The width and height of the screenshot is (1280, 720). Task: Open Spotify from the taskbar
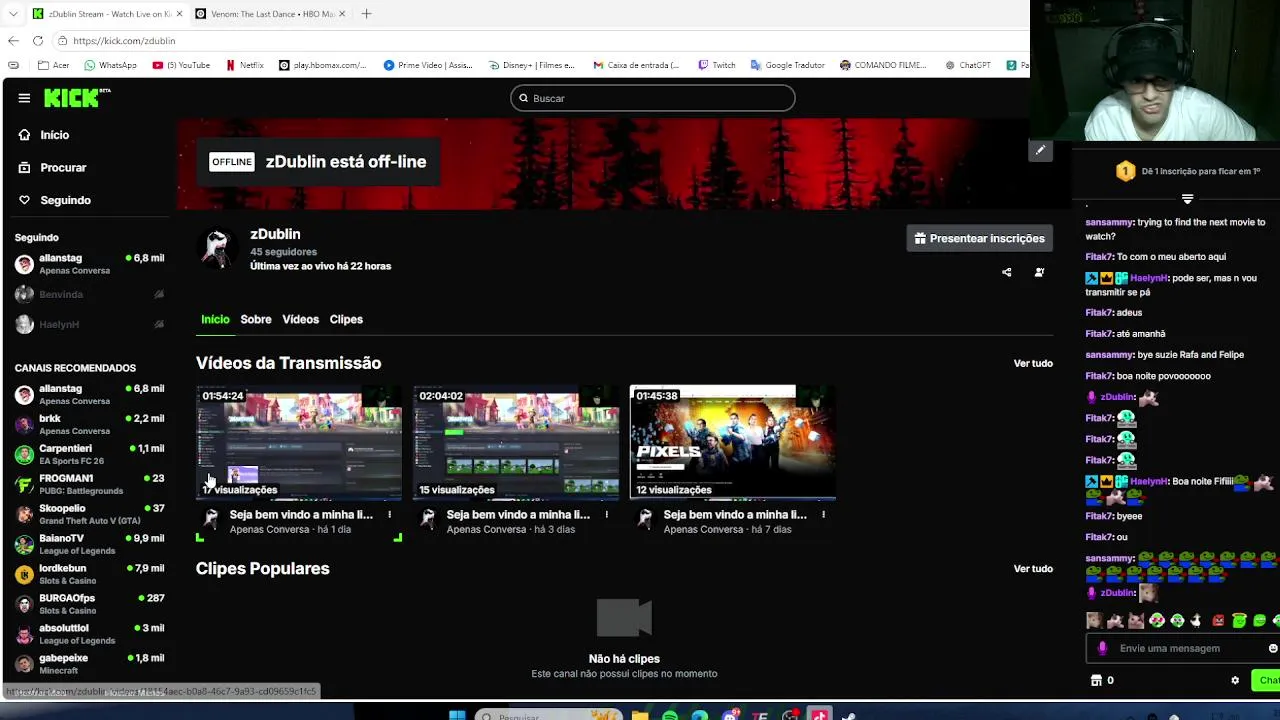click(x=670, y=714)
